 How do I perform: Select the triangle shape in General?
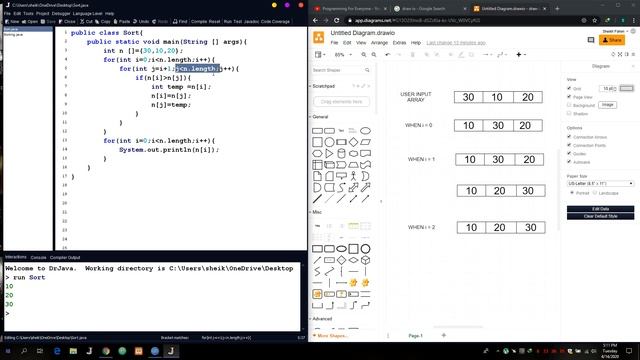click(x=329, y=153)
